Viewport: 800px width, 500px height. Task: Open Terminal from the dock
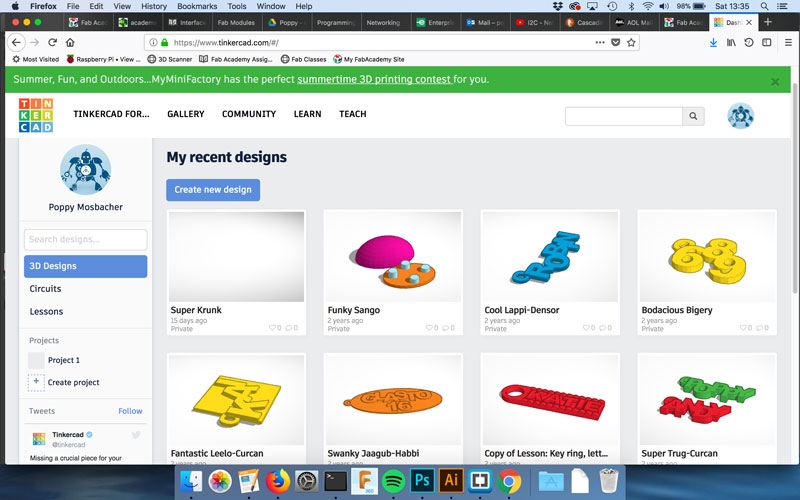[x=336, y=481]
